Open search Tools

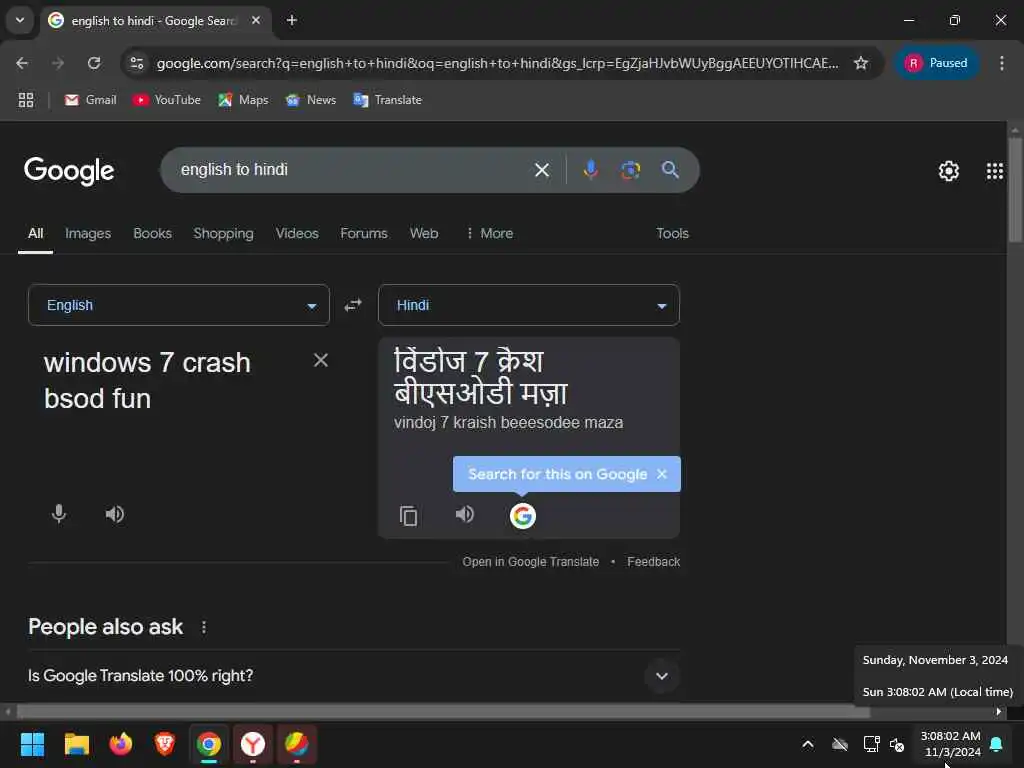(672, 233)
